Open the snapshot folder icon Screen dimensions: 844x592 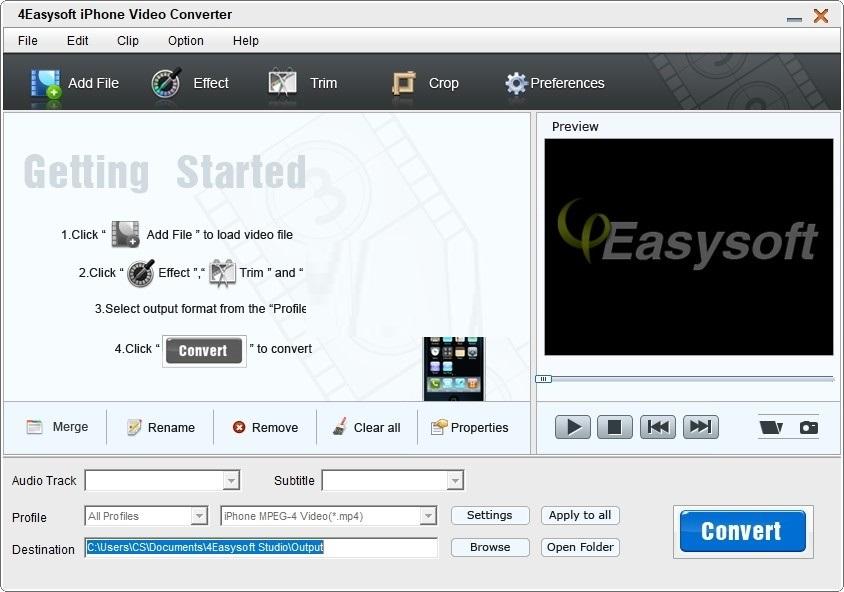pyautogui.click(x=770, y=428)
